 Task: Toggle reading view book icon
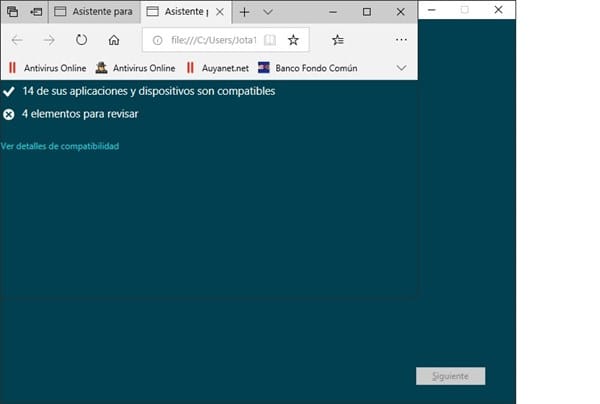[270, 40]
